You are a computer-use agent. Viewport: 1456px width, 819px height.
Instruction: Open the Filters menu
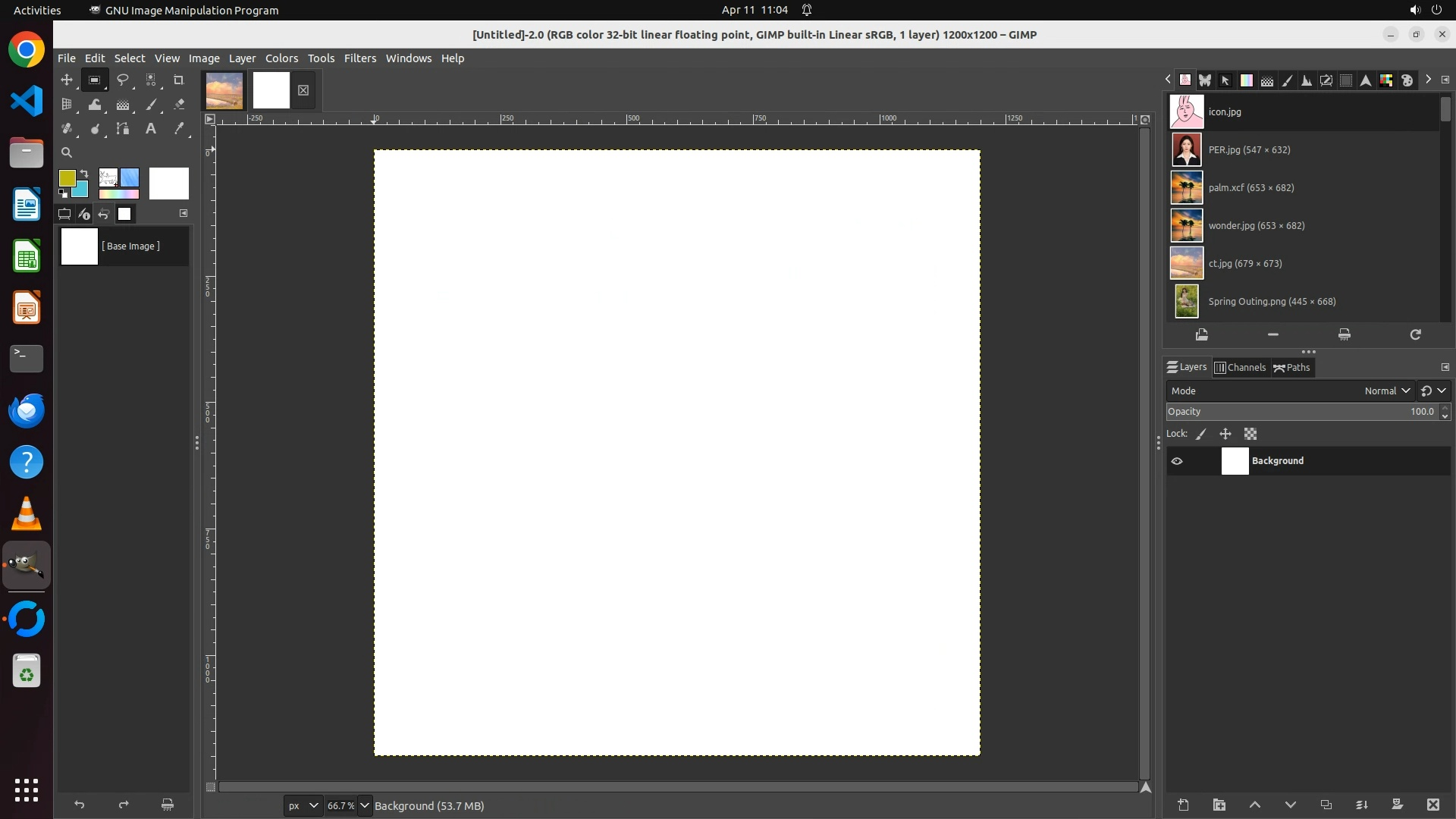point(359,58)
